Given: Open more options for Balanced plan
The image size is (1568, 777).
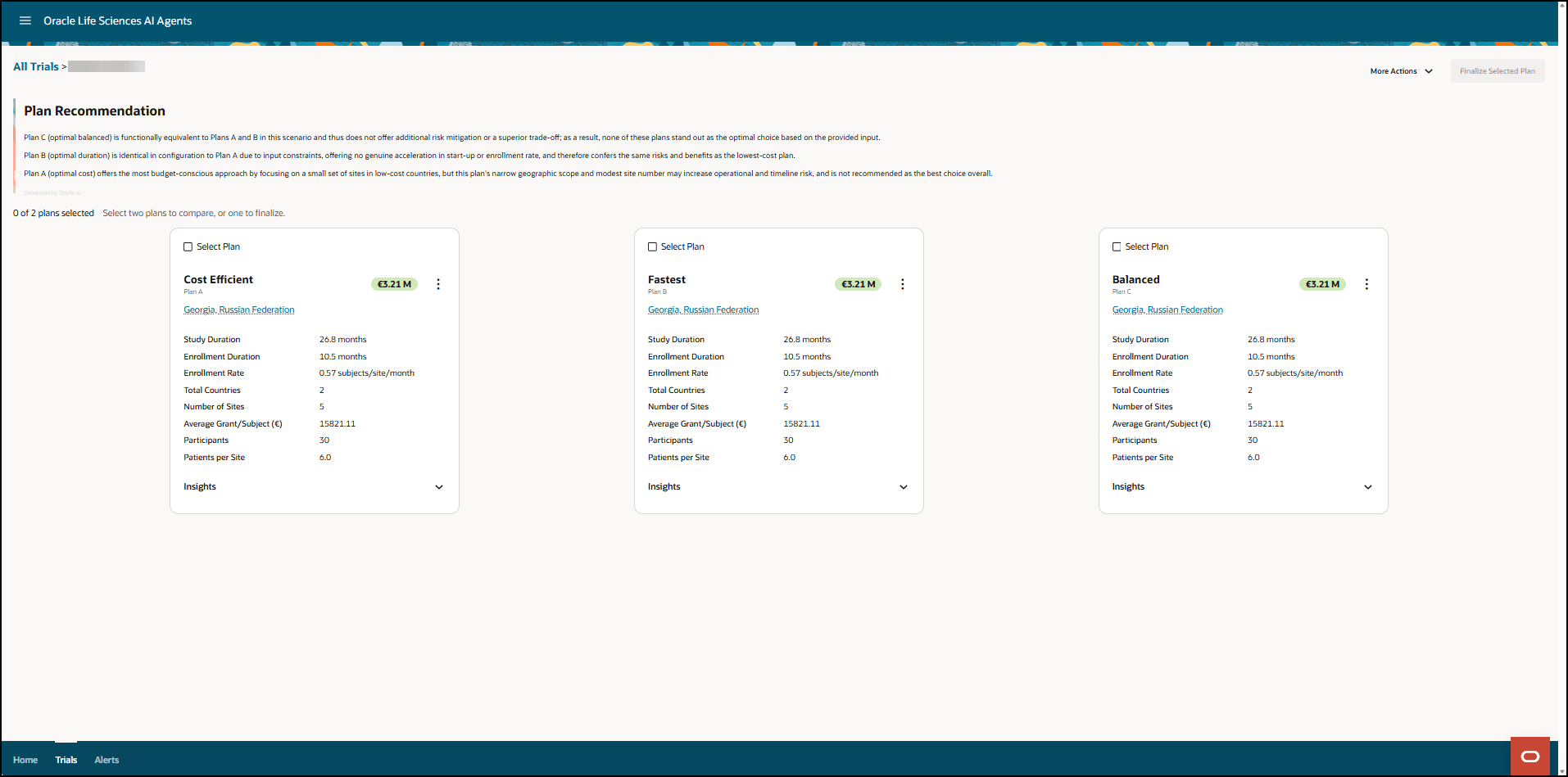Looking at the screenshot, I should (x=1366, y=284).
